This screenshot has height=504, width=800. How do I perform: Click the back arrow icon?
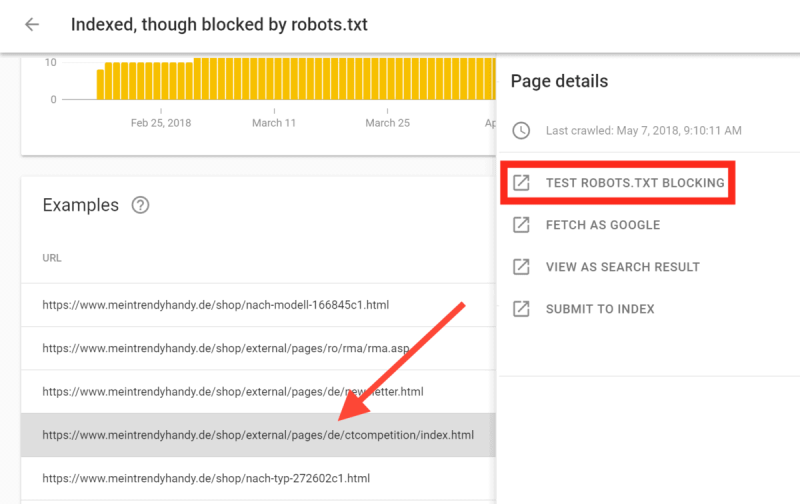[32, 24]
